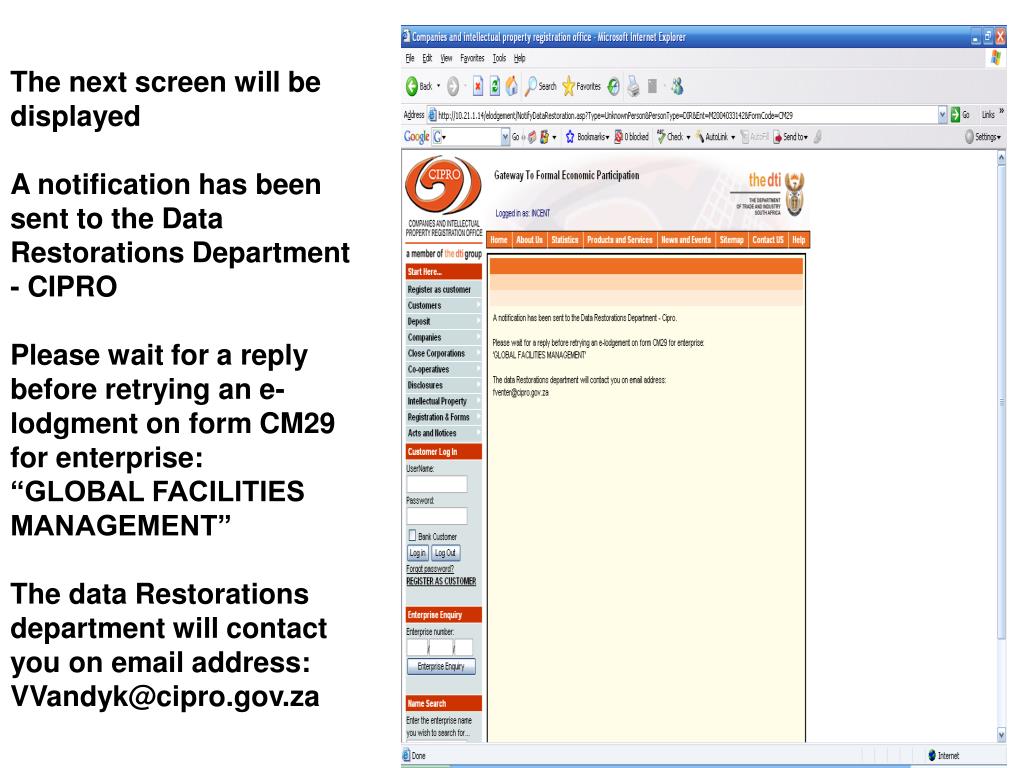This screenshot has width=1024, height=768.
Task: Click the Stop loading icon
Action: coord(478,86)
